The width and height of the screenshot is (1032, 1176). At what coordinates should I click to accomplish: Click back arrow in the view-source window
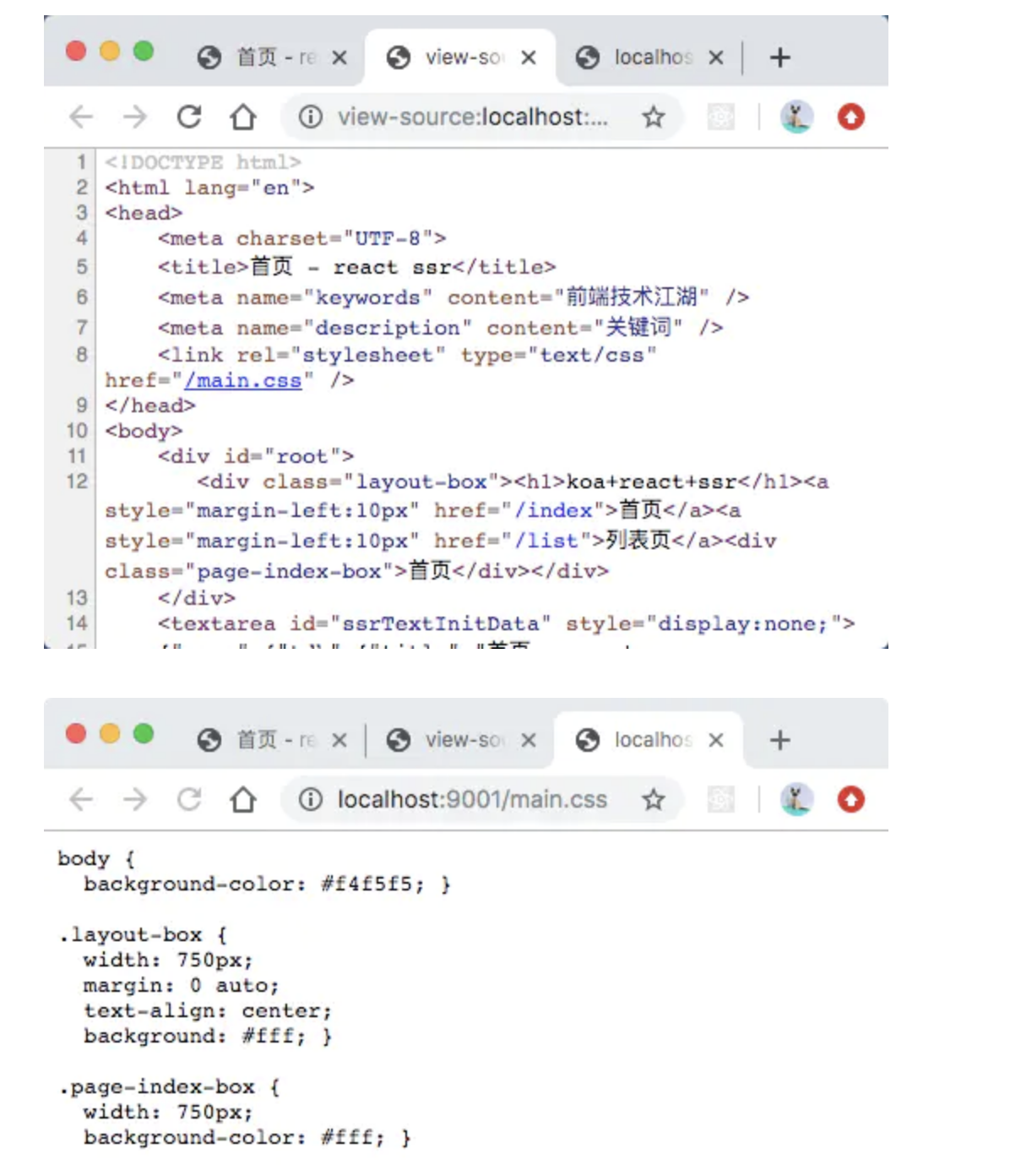point(81,117)
